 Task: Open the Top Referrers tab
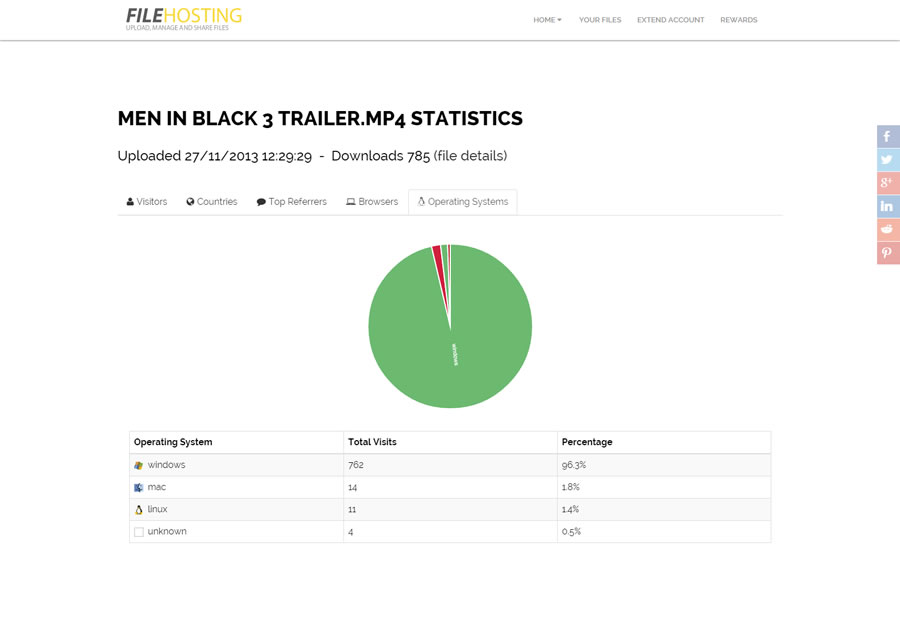pyautogui.click(x=292, y=202)
